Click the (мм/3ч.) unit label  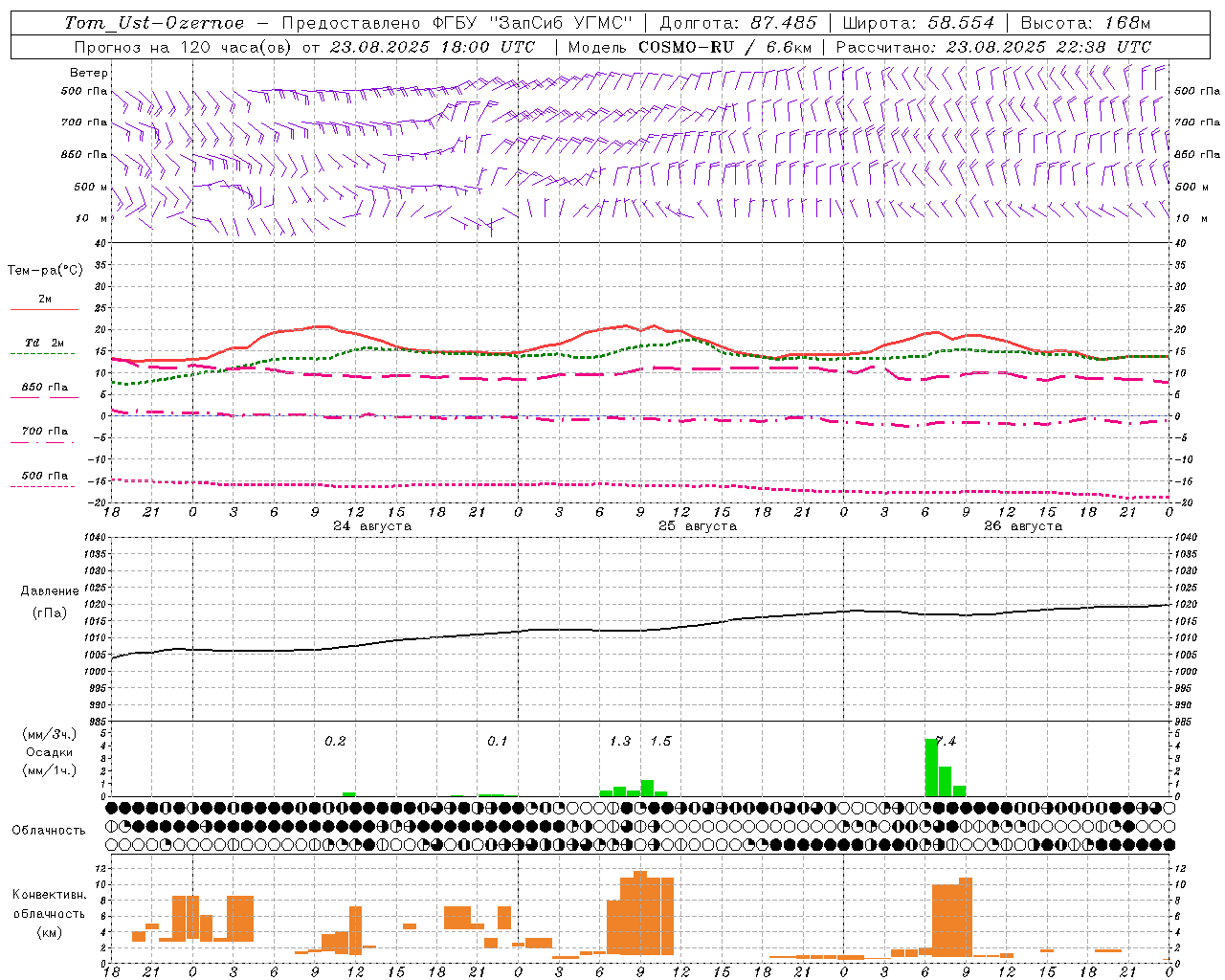coord(50,734)
